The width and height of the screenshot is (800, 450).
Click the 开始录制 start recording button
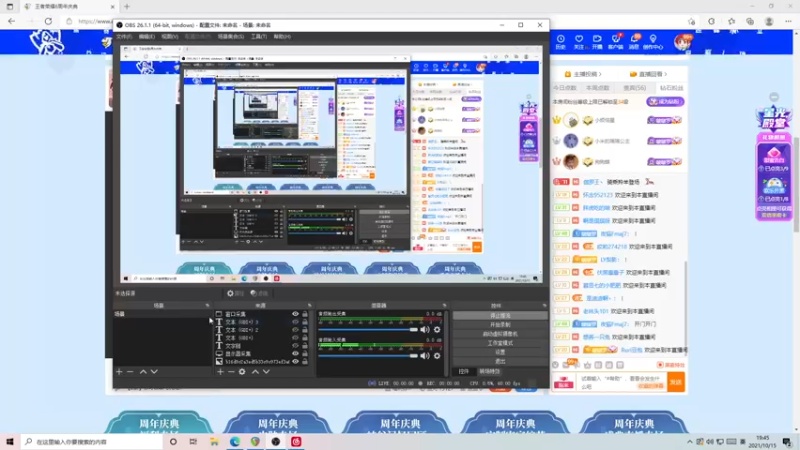click(500, 325)
